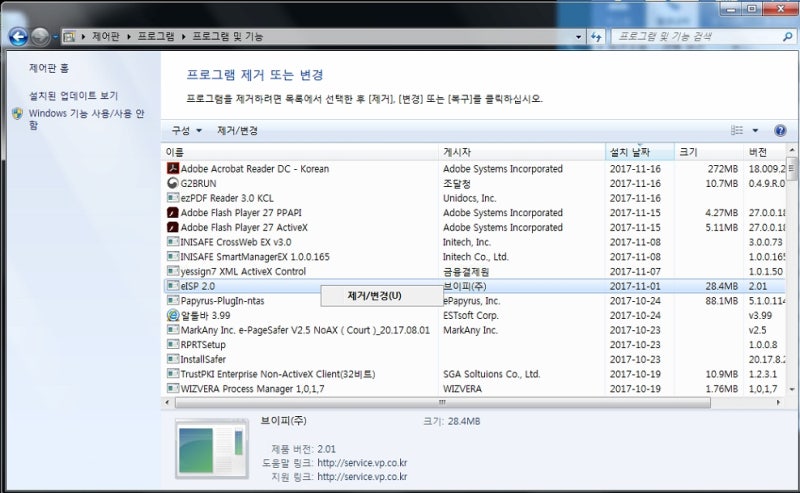Click the MarkAny e-PageSafer icon

point(172,330)
